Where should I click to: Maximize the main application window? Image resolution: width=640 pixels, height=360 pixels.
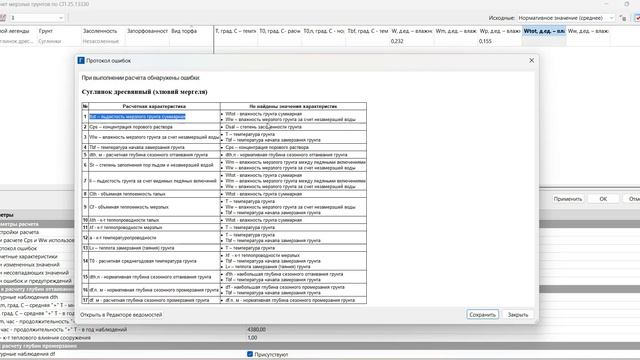coord(627,4)
